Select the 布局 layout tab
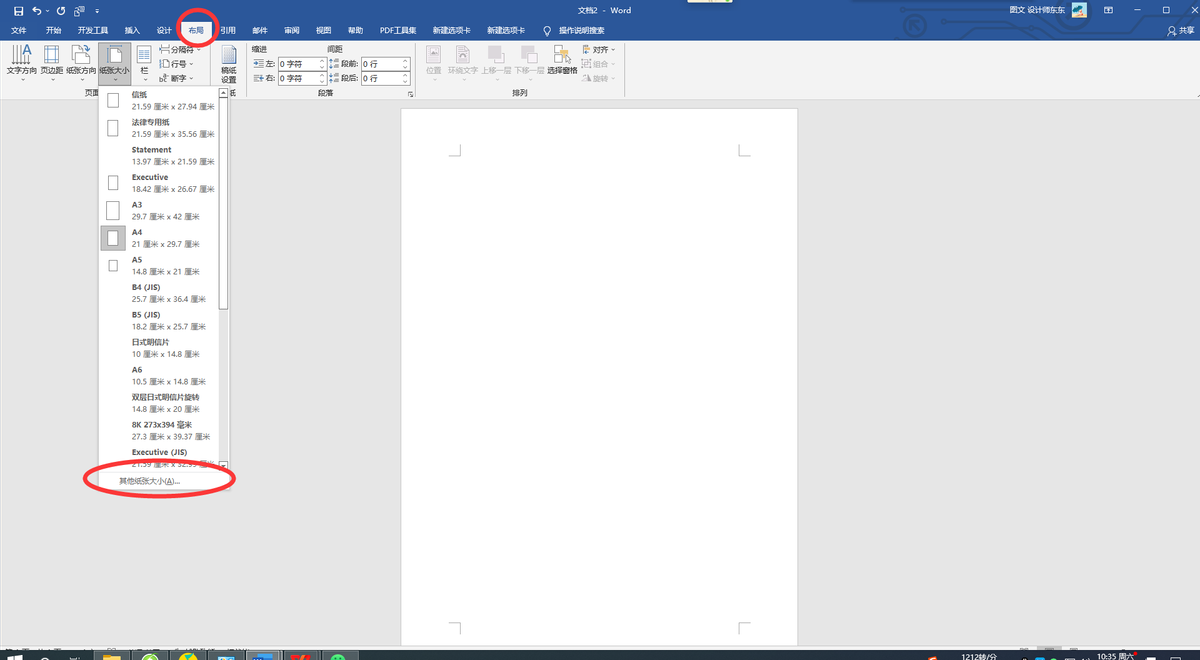 (x=196, y=31)
